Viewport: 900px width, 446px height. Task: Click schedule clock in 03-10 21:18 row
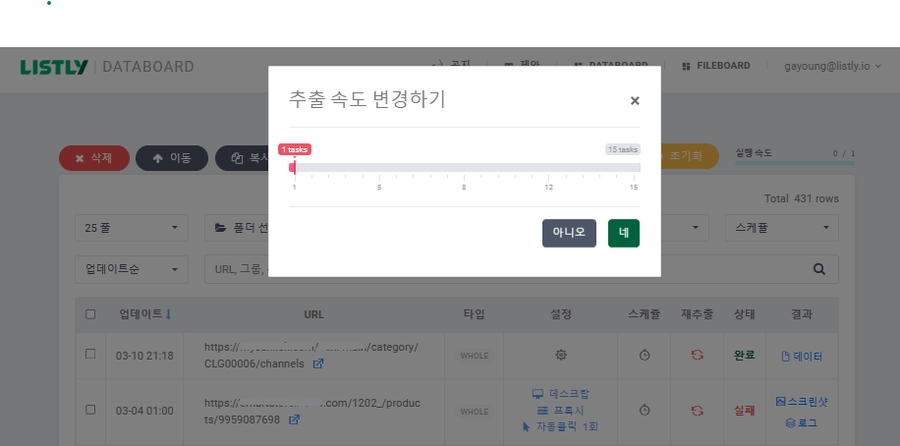[x=644, y=355]
